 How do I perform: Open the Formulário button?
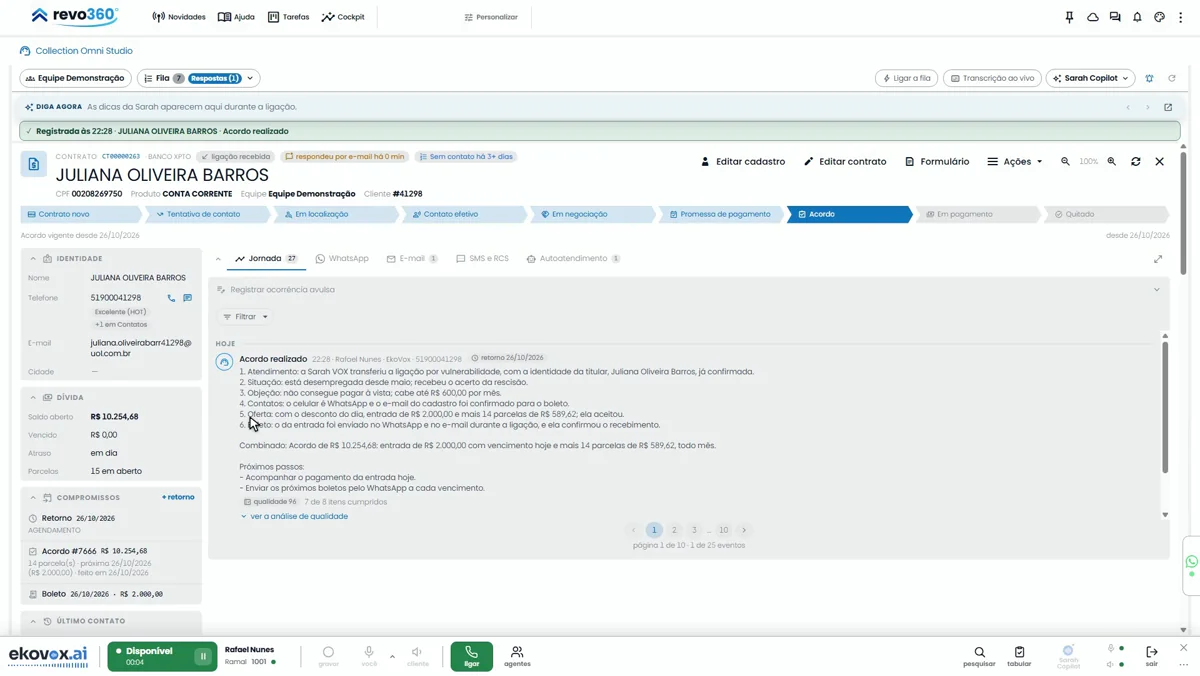coord(937,161)
